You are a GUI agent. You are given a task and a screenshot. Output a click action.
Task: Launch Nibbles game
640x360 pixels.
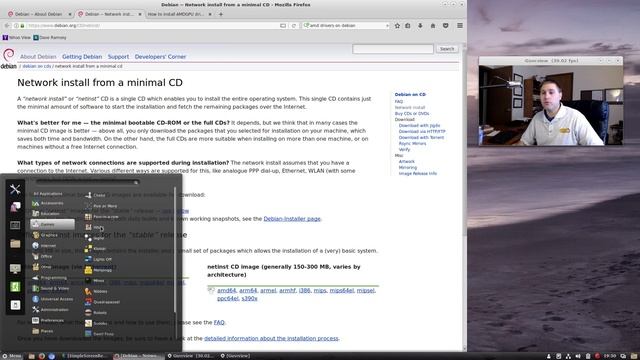coord(96,291)
